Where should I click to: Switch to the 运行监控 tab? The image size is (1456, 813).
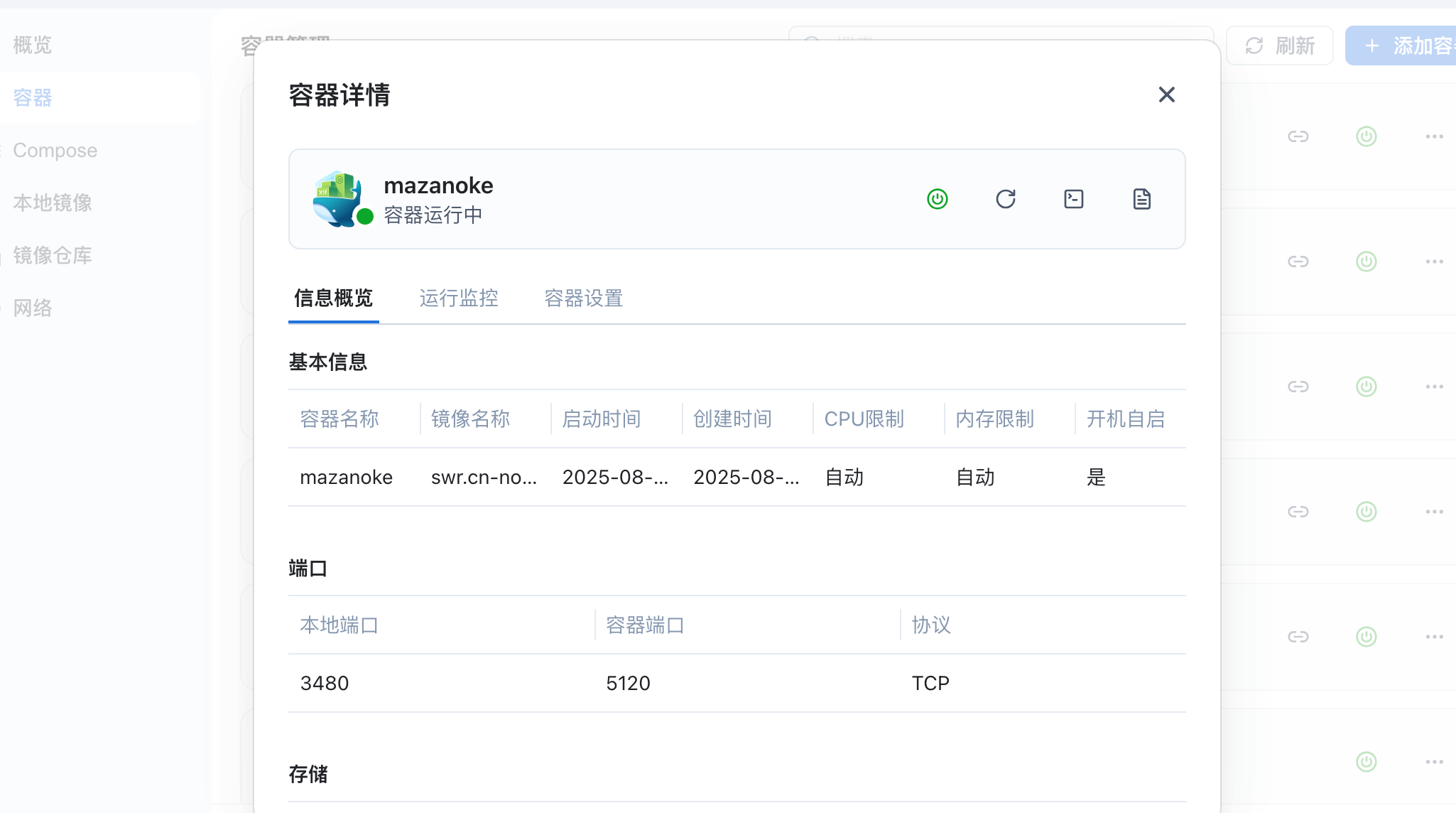click(x=459, y=298)
